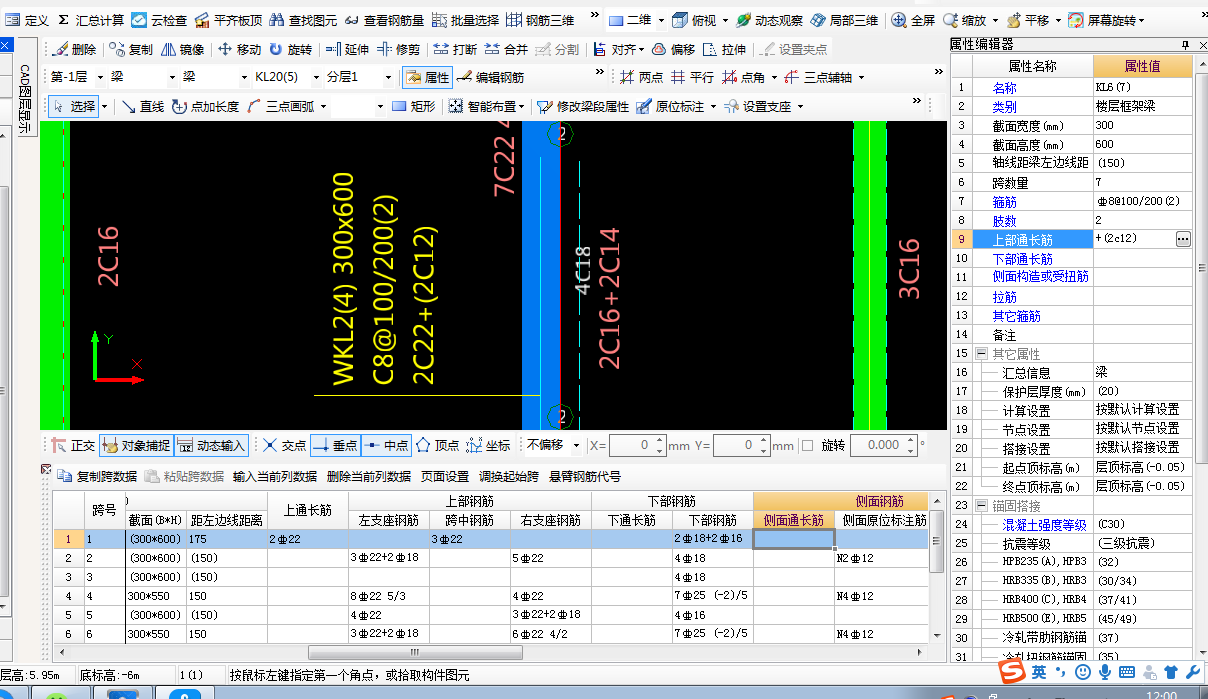Viewport: 1208px width, 699px height.
Task: Select 两点 two-point axis tool
Action: click(x=641, y=77)
